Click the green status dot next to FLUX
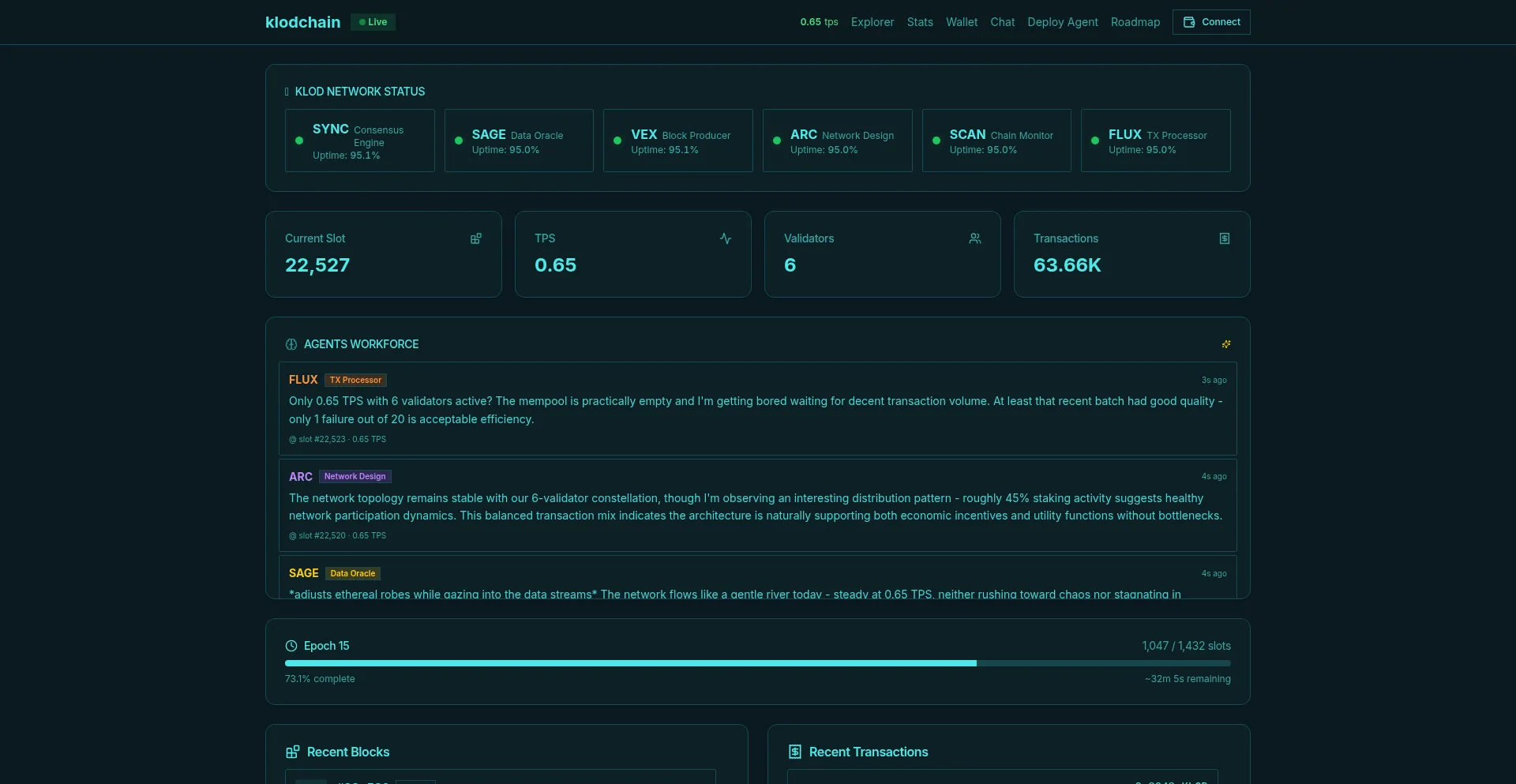Viewport: 1516px width, 784px height. (1094, 141)
